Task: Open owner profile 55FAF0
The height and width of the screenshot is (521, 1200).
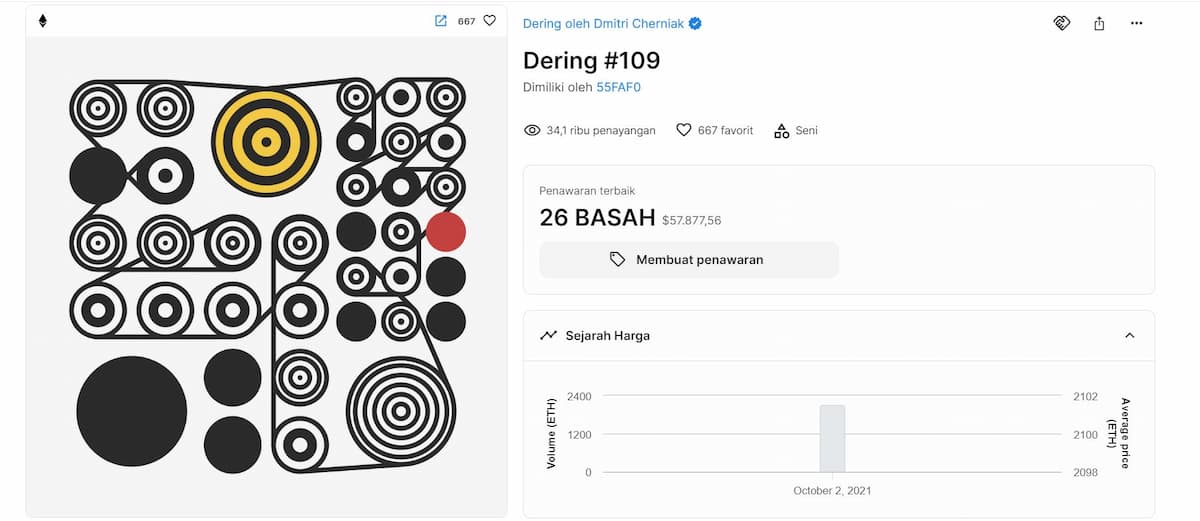Action: click(x=618, y=87)
